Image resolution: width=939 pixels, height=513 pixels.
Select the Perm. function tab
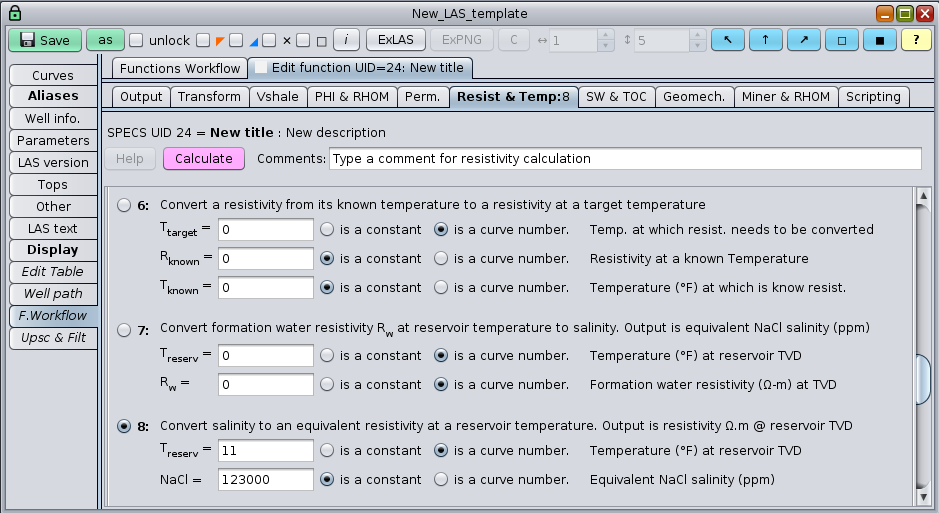point(423,97)
